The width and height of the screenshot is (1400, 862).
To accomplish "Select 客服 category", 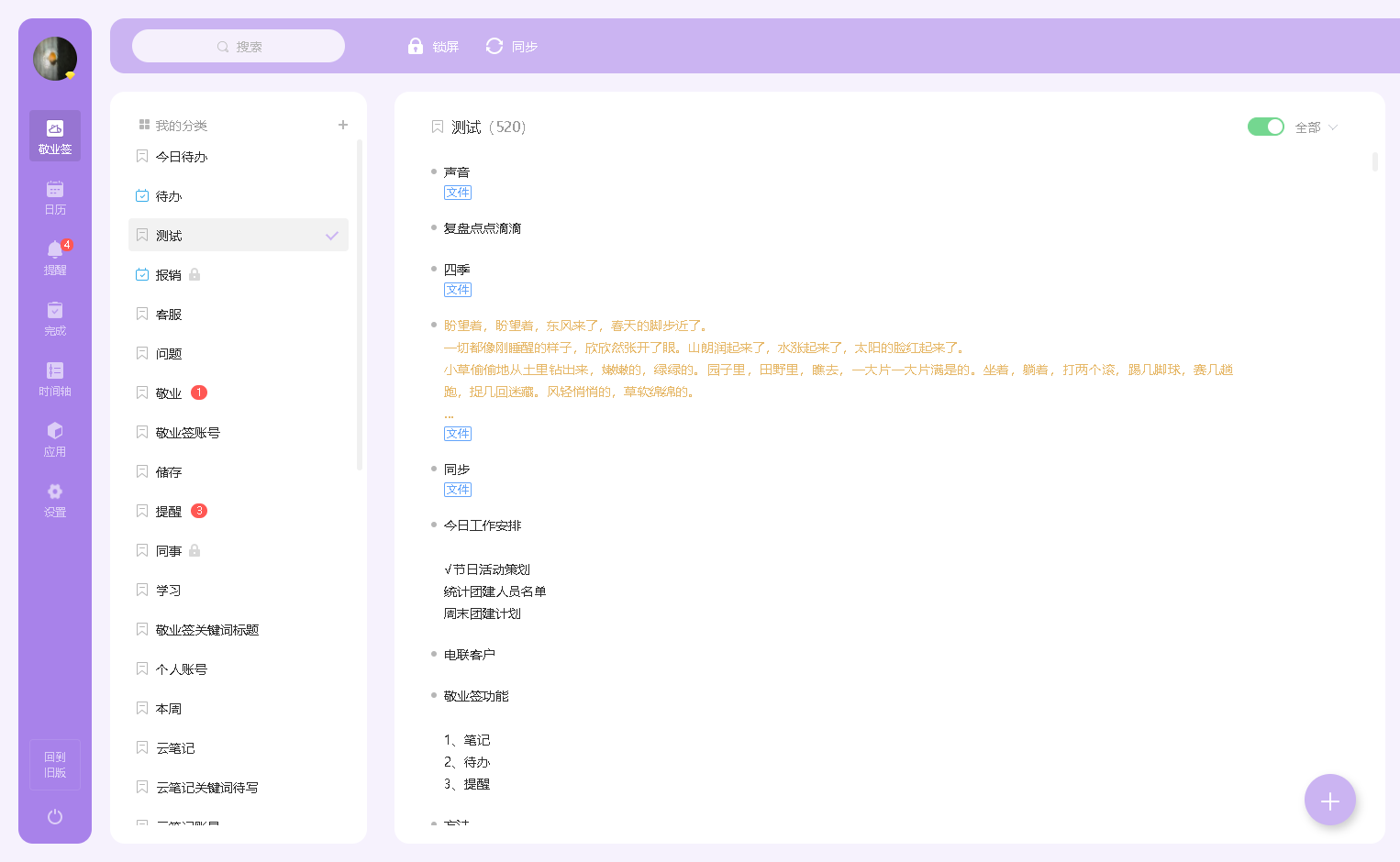I will click(x=239, y=314).
